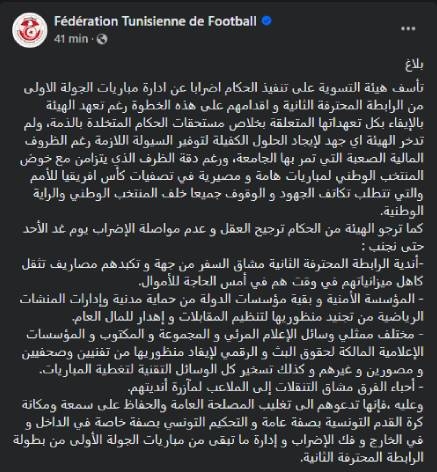Open the Fédération Tunisienne de Football page name
This screenshot has height=472, width=437.
pos(155,21)
